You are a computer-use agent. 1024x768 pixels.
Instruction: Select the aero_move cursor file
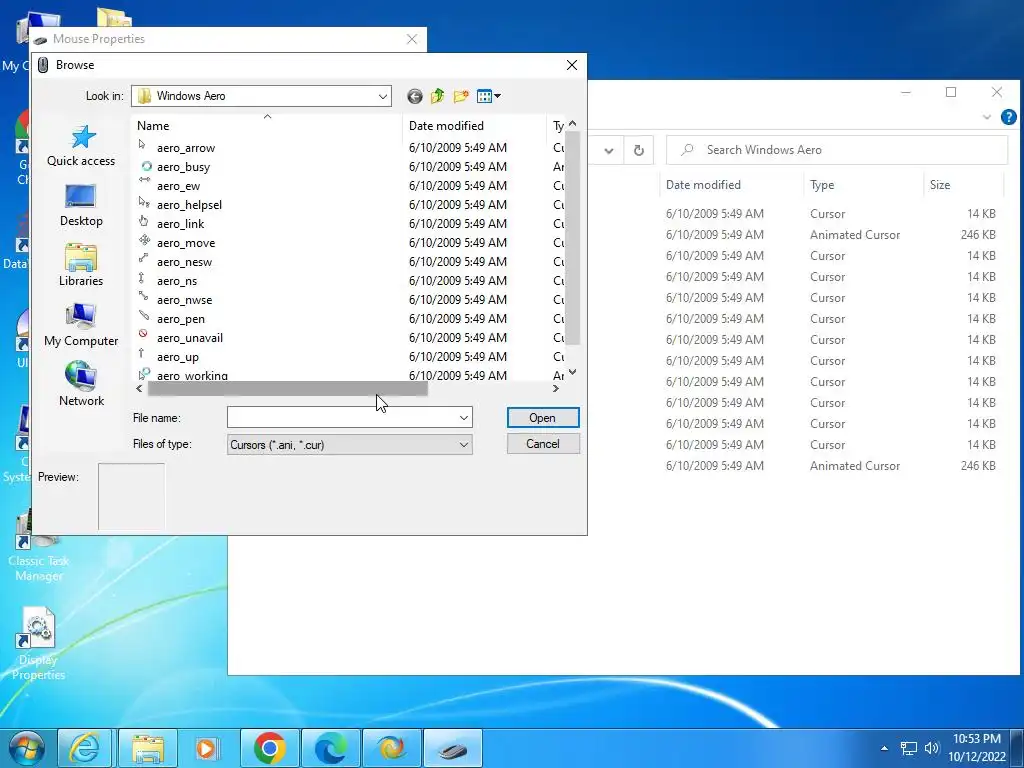tap(186, 243)
